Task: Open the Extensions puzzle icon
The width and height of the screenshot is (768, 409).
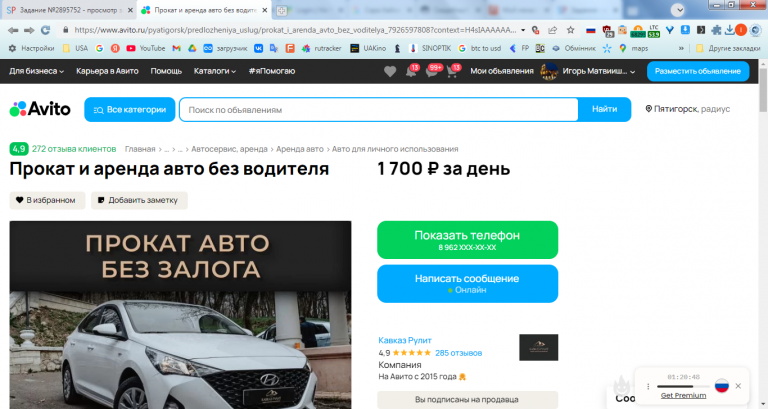Action: 716,30
